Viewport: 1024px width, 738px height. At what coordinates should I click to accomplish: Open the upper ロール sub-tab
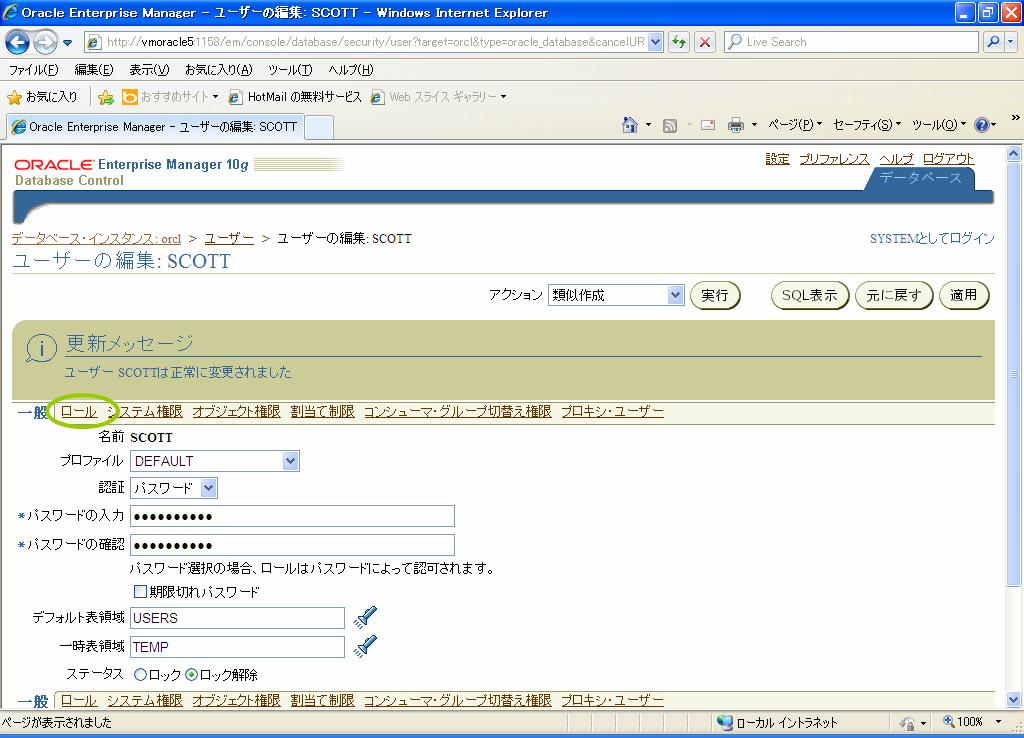[79, 411]
